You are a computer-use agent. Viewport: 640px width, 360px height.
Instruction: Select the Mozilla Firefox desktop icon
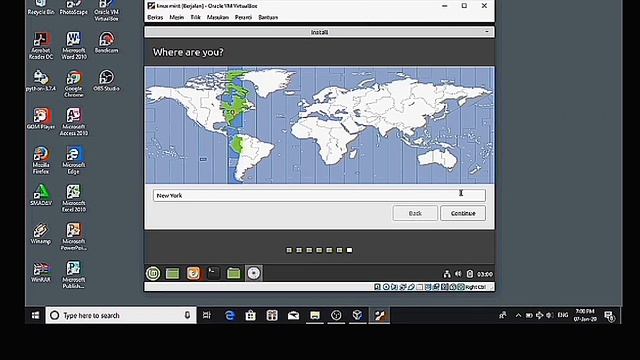pyautogui.click(x=40, y=160)
